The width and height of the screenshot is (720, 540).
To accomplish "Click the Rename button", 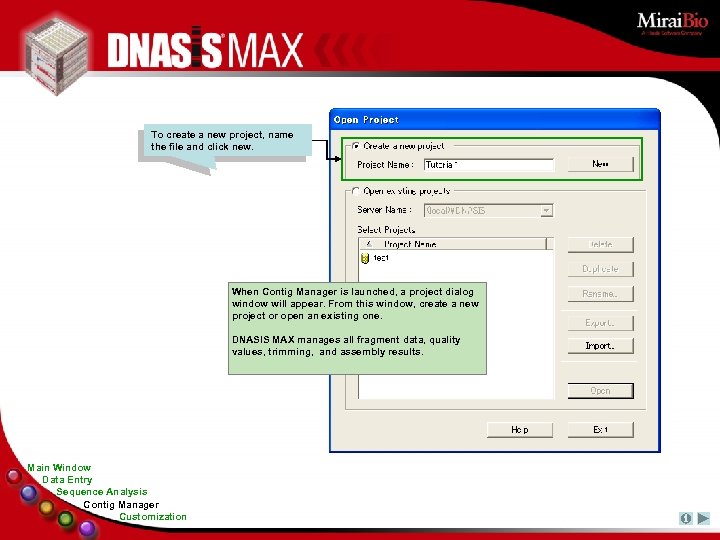I will click(600, 294).
